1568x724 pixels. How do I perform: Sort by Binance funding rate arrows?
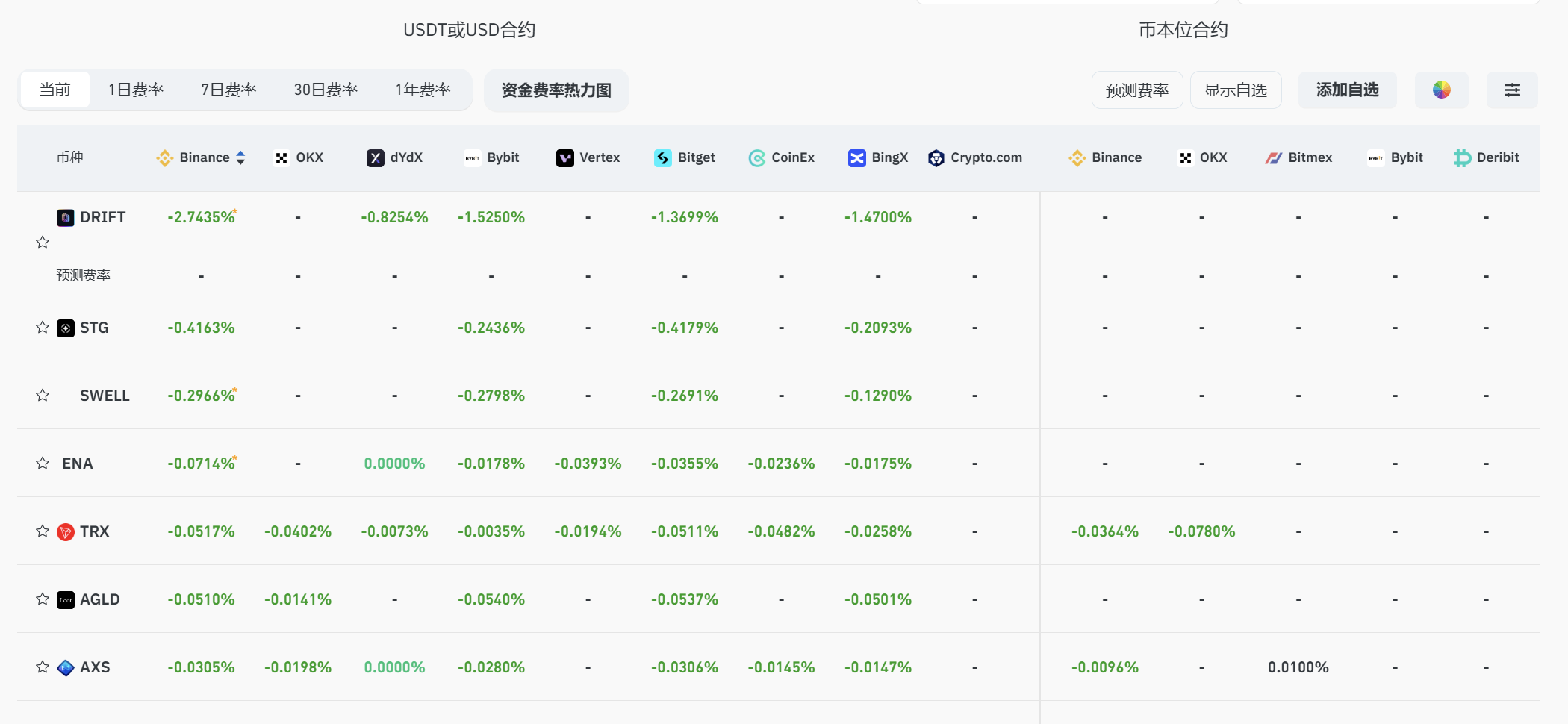pyautogui.click(x=240, y=158)
